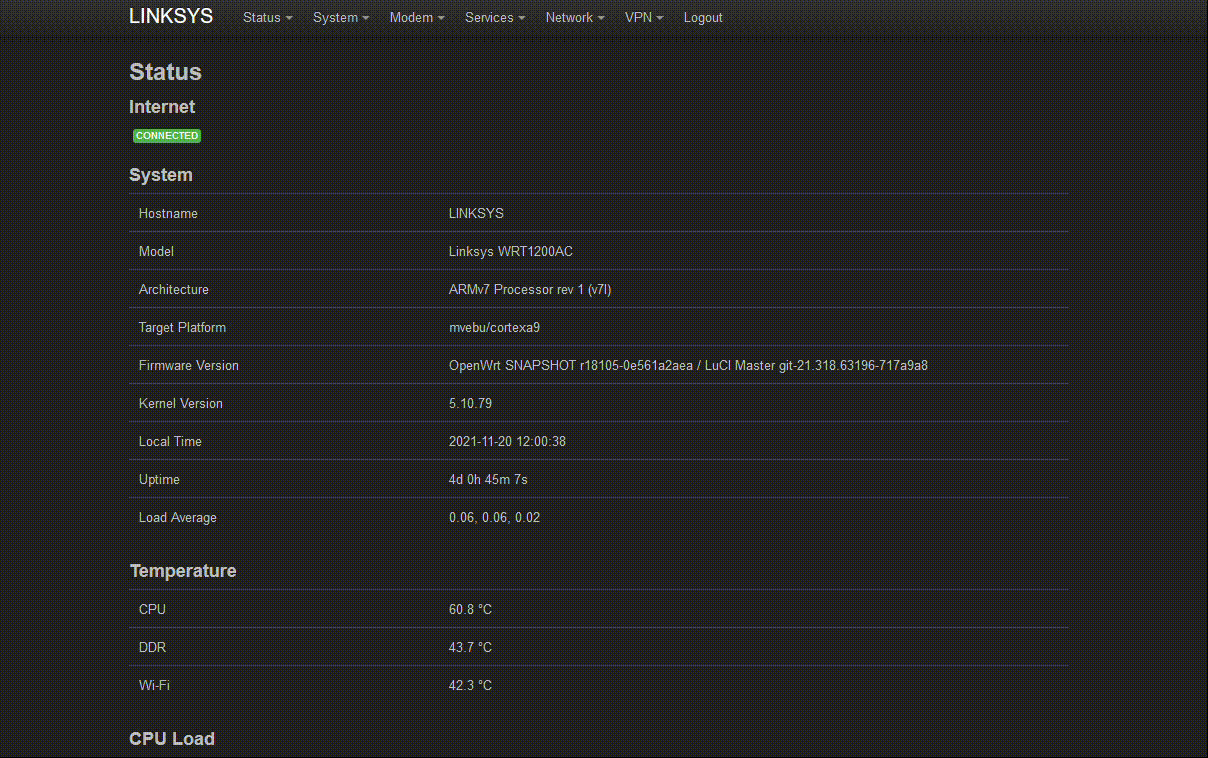Click the CPU label in Temperature table
Image resolution: width=1208 pixels, height=758 pixels.
point(152,609)
